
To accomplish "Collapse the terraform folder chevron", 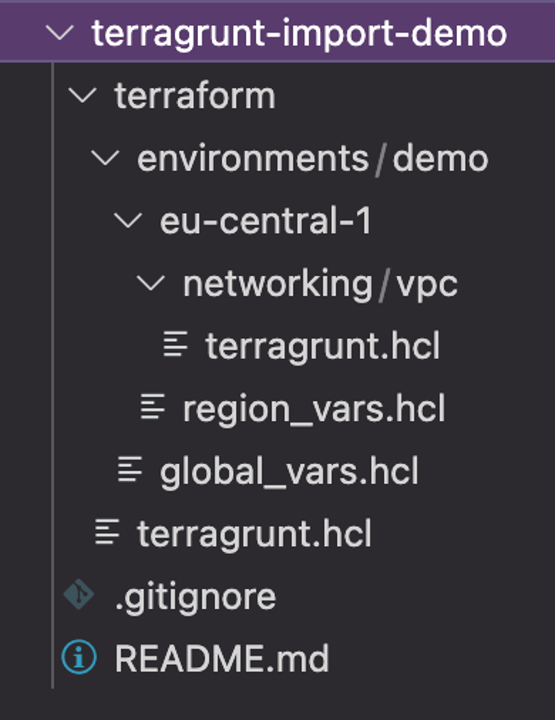I will 82,96.
